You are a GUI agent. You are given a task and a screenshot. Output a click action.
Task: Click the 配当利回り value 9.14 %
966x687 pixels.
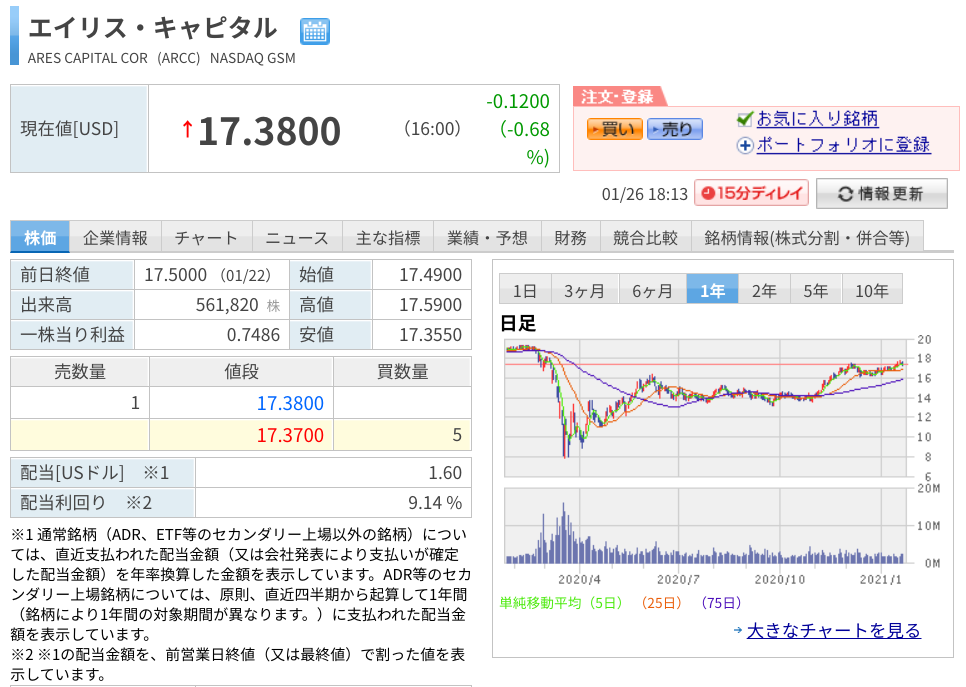click(435, 503)
